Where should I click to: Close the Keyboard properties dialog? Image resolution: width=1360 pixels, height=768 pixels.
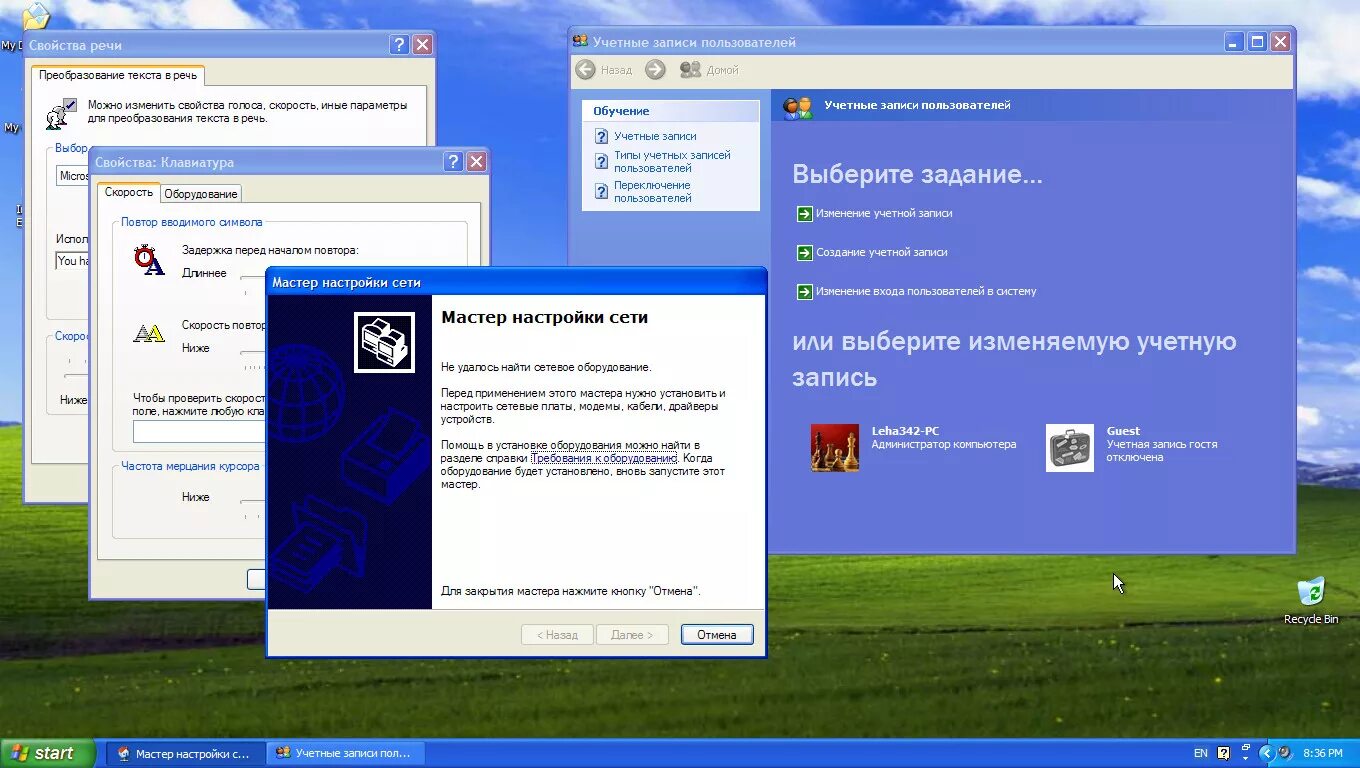pos(477,162)
